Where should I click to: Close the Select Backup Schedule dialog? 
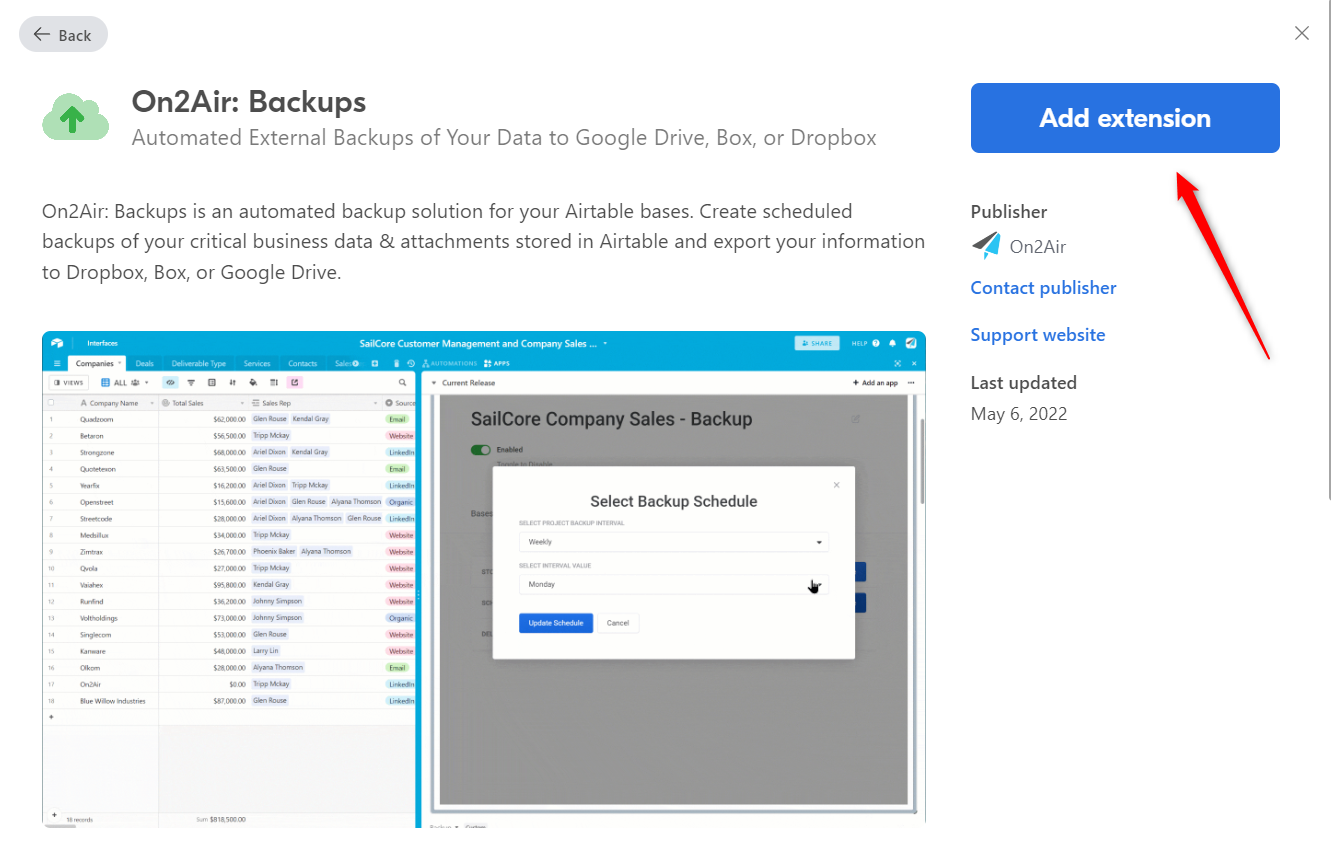(837, 485)
